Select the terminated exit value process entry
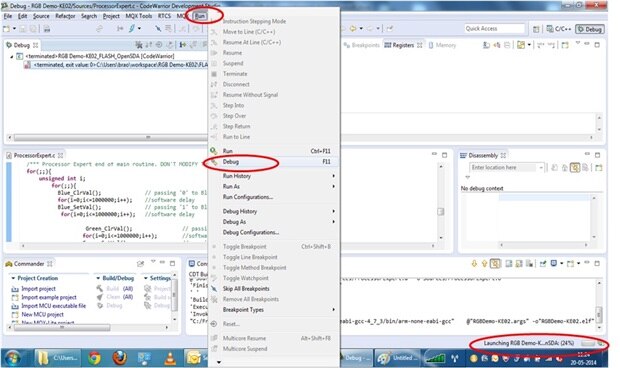620x368 pixels. tap(120, 65)
